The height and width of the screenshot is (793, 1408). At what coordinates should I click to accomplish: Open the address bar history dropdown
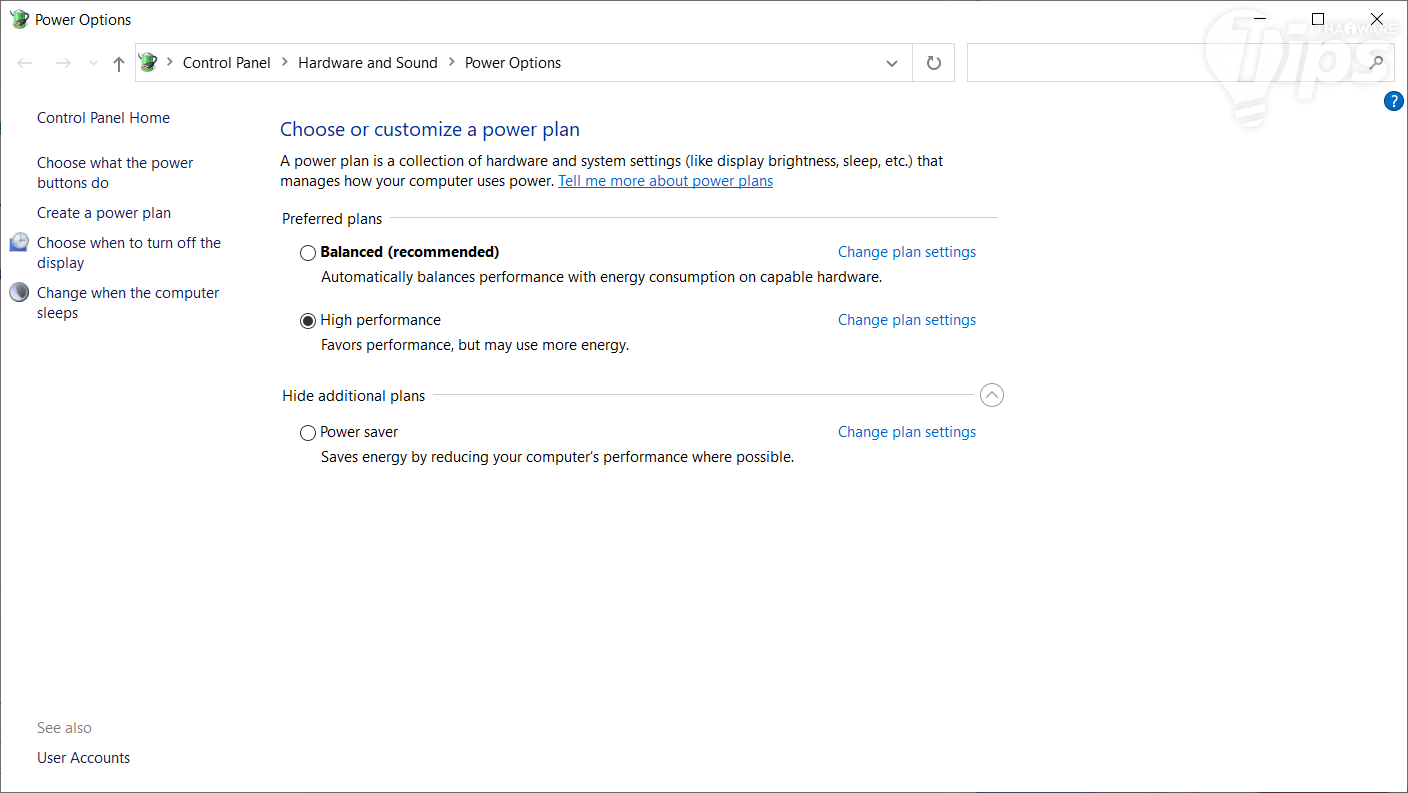pyautogui.click(x=892, y=63)
